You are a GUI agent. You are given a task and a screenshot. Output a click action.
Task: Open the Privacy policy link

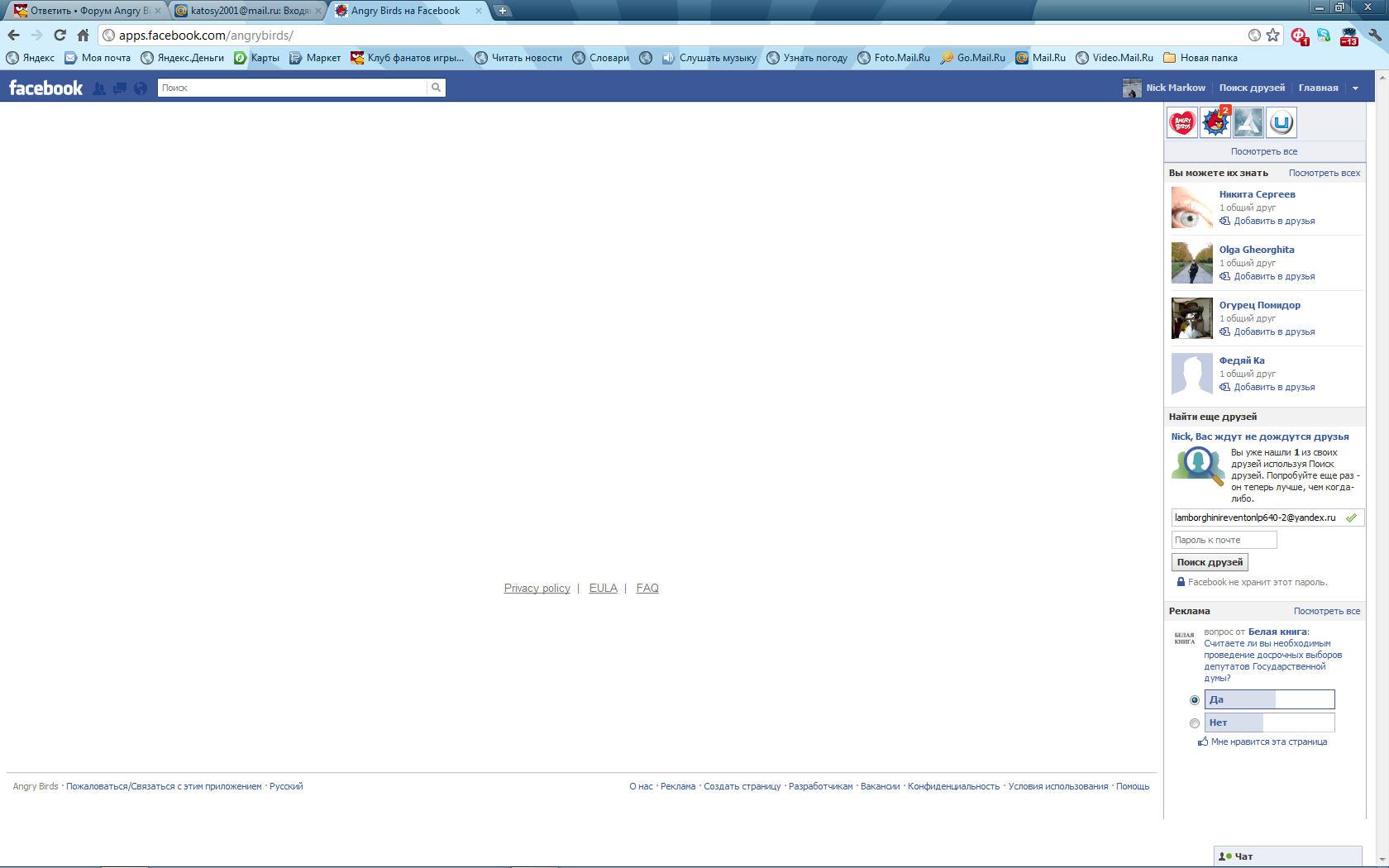(x=537, y=588)
